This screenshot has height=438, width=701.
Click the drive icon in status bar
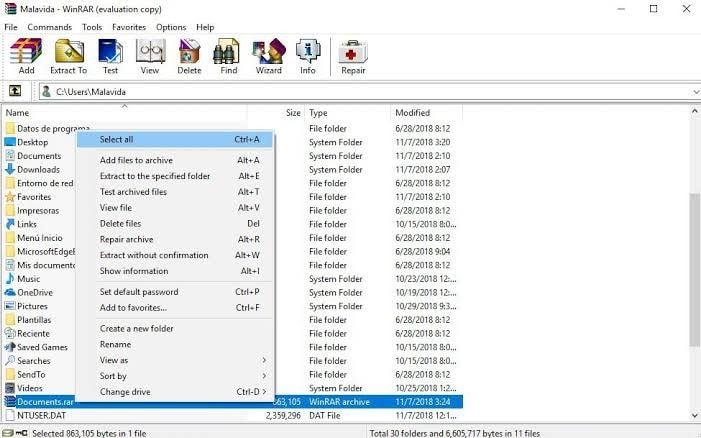[8, 433]
